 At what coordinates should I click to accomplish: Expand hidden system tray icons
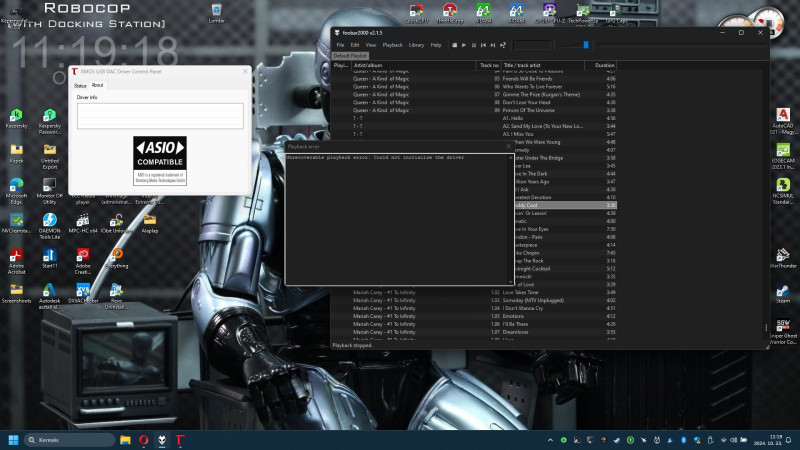(550, 440)
